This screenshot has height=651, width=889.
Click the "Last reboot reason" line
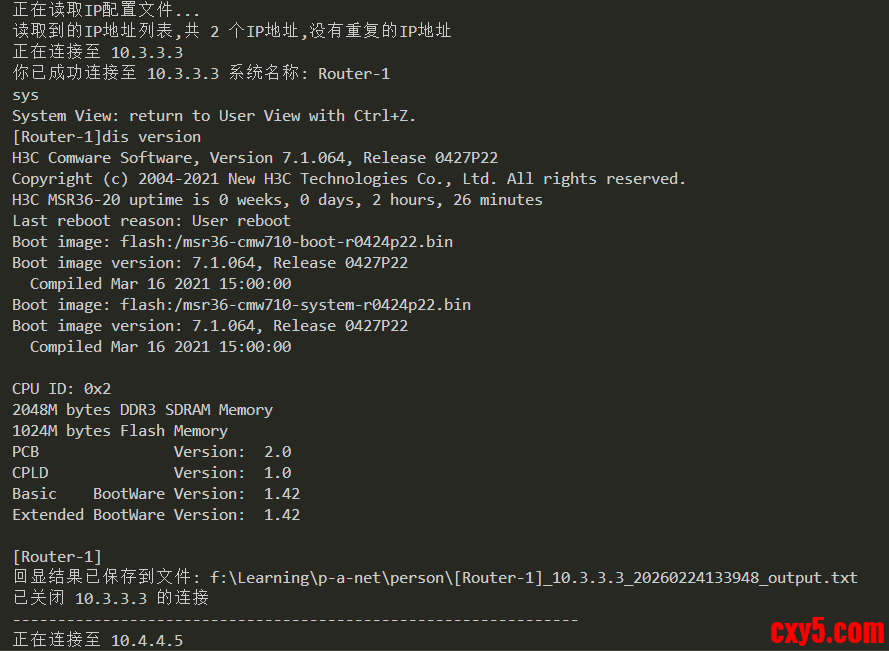click(151, 221)
